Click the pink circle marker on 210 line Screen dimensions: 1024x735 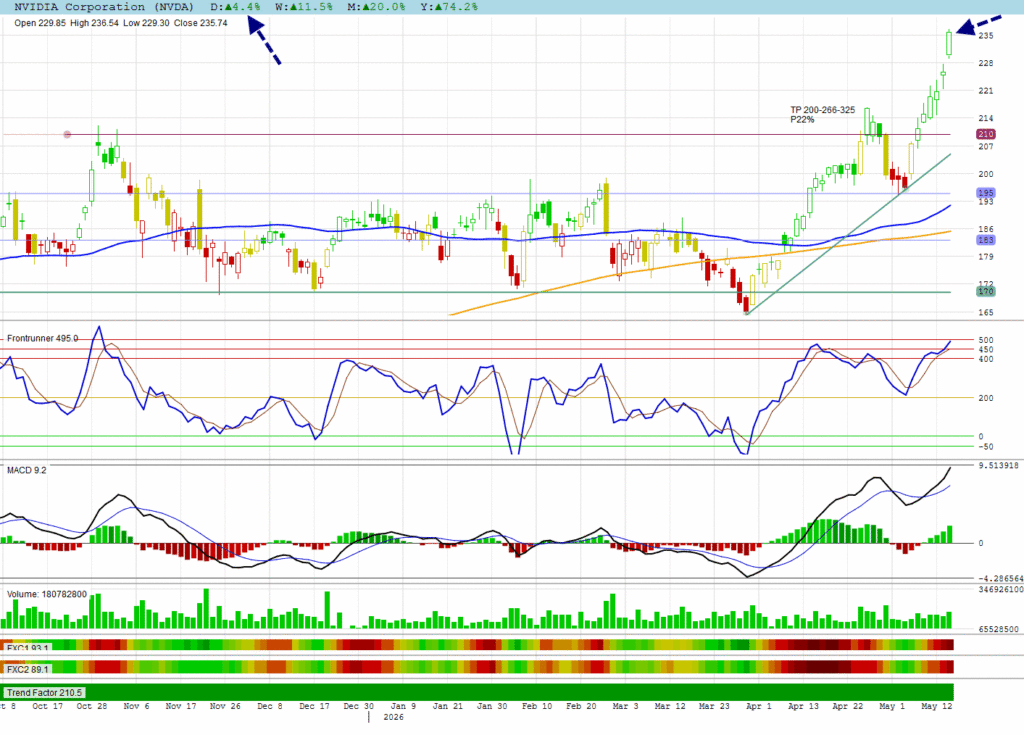pyautogui.click(x=67, y=135)
